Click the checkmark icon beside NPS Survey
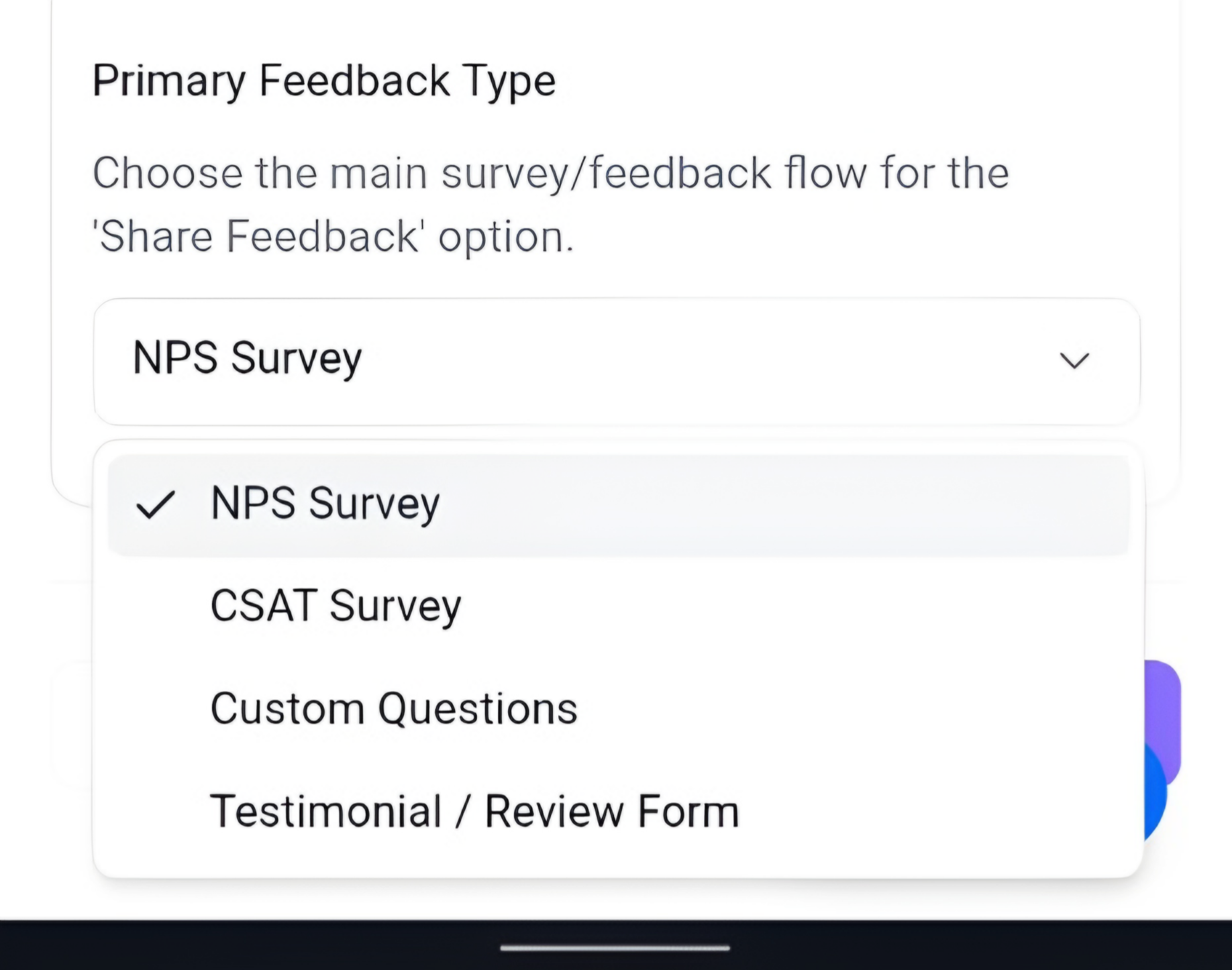 coord(155,505)
